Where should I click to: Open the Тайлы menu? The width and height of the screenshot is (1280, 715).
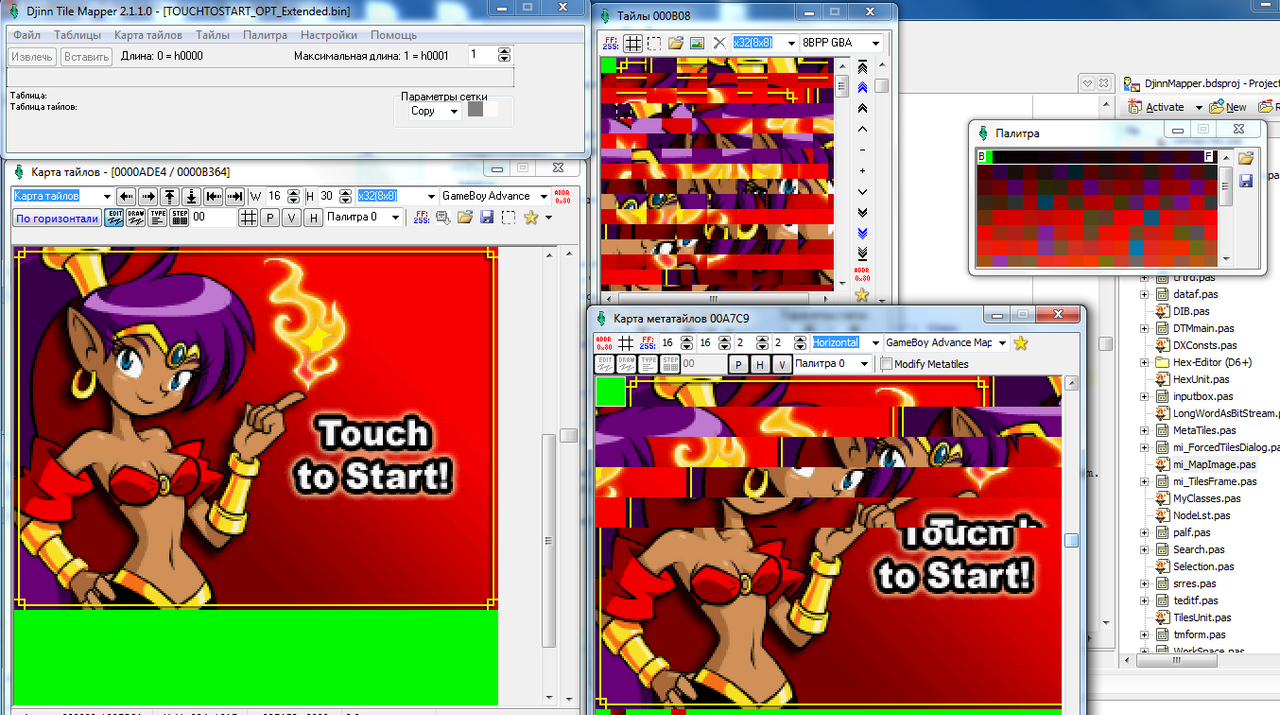212,35
